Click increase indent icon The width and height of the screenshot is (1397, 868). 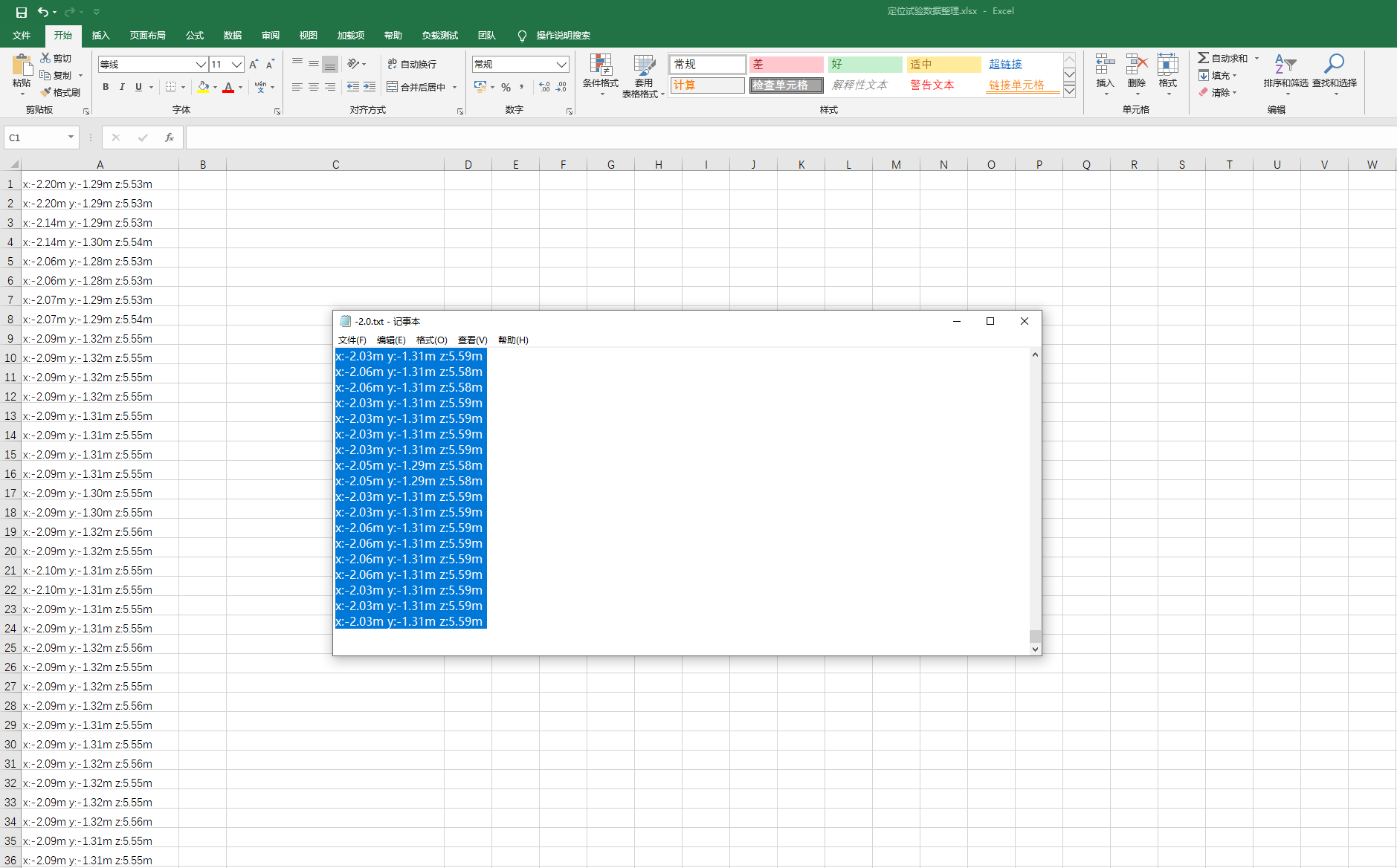370,87
